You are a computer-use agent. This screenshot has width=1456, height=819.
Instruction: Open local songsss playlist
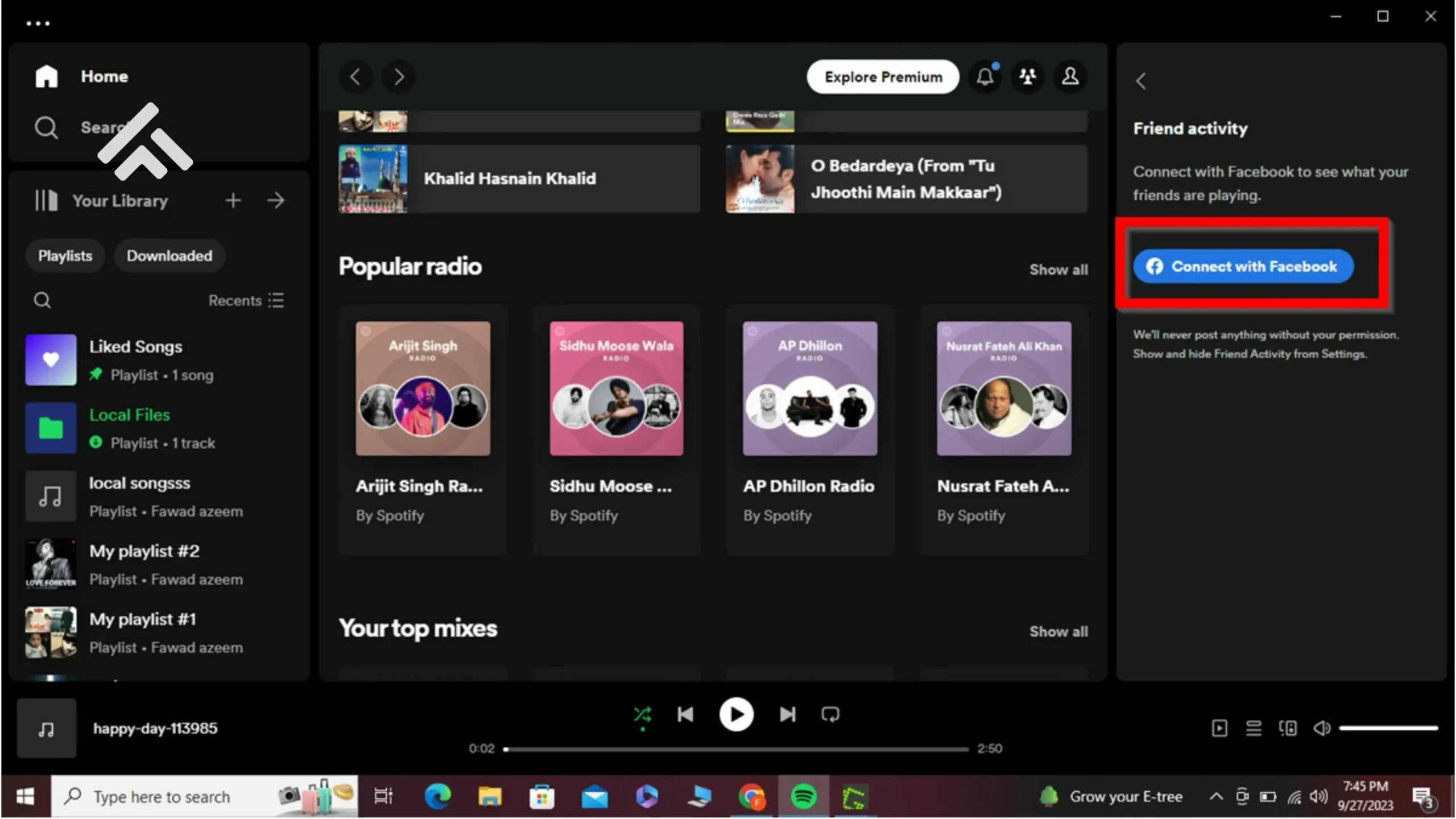[159, 497]
